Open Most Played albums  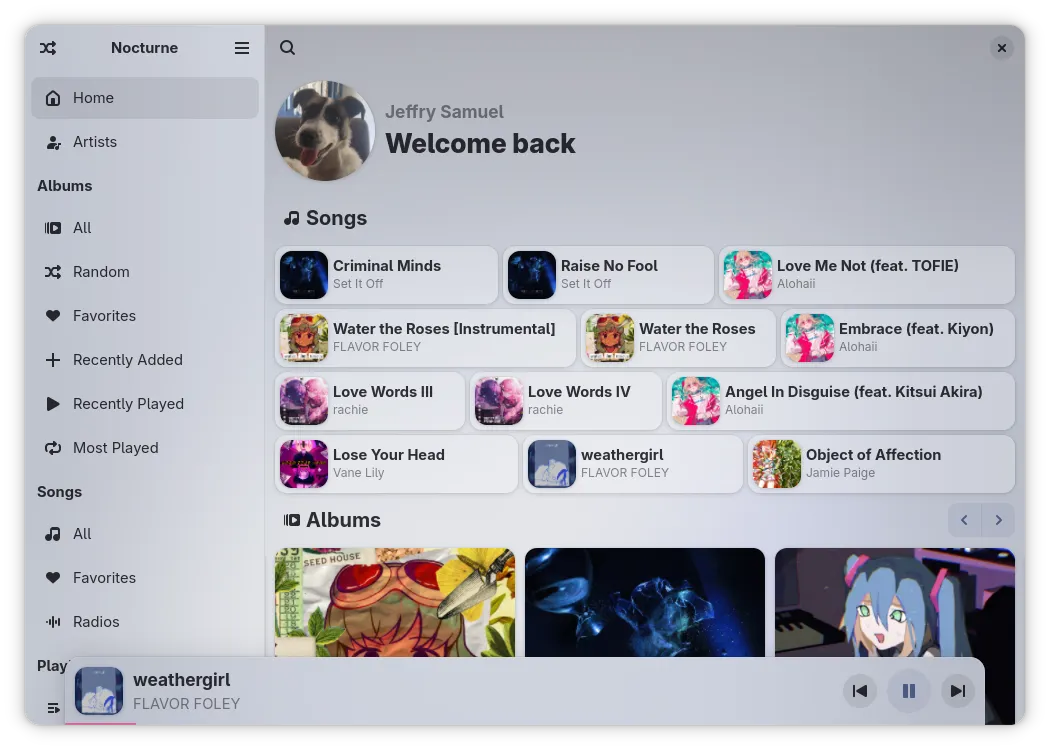(145, 448)
